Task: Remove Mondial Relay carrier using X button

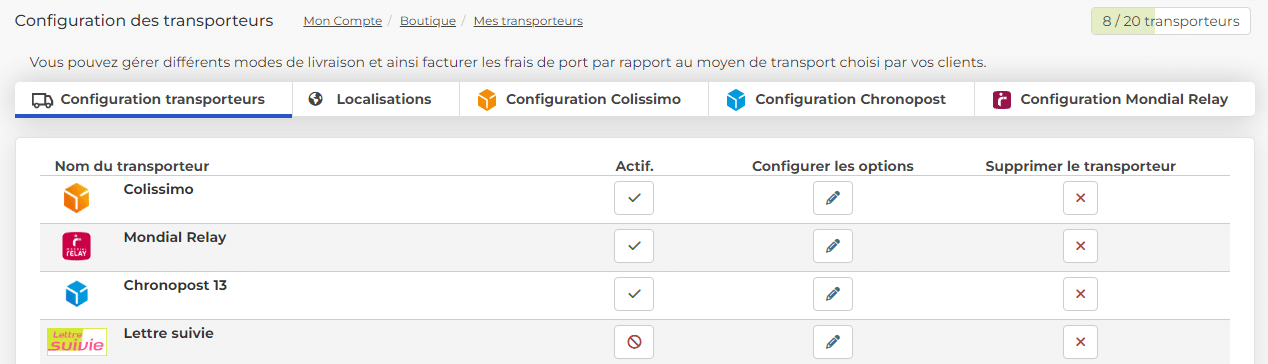Action: [x=1080, y=246]
